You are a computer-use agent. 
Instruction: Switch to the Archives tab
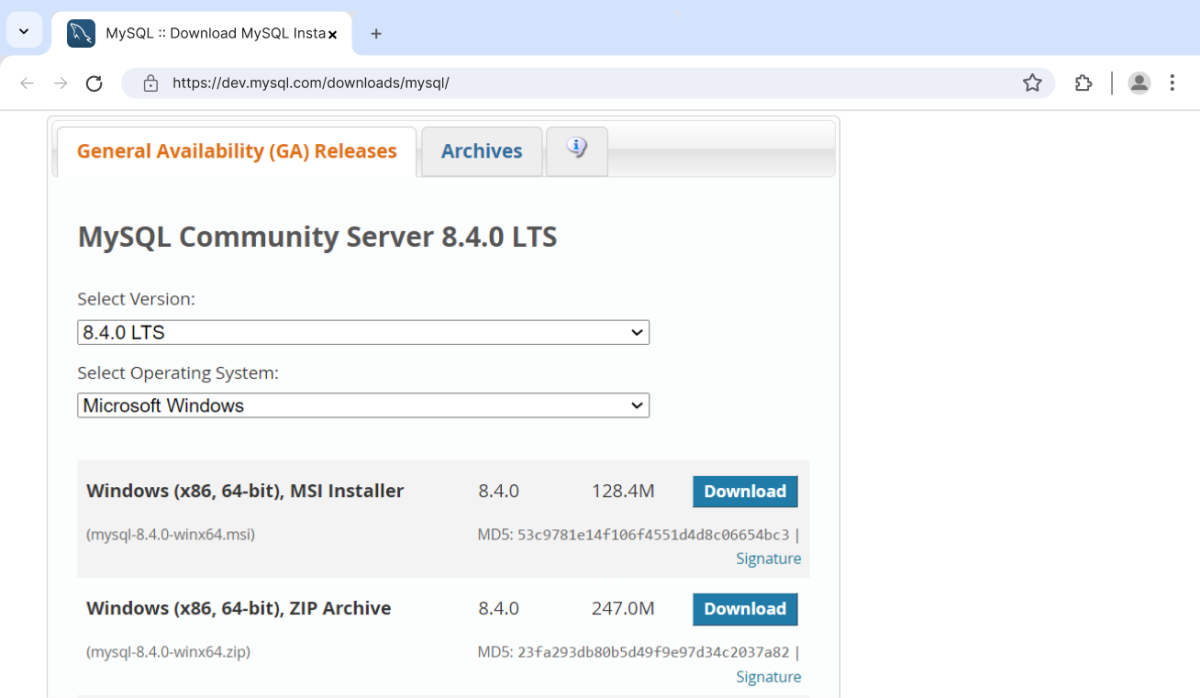(481, 151)
